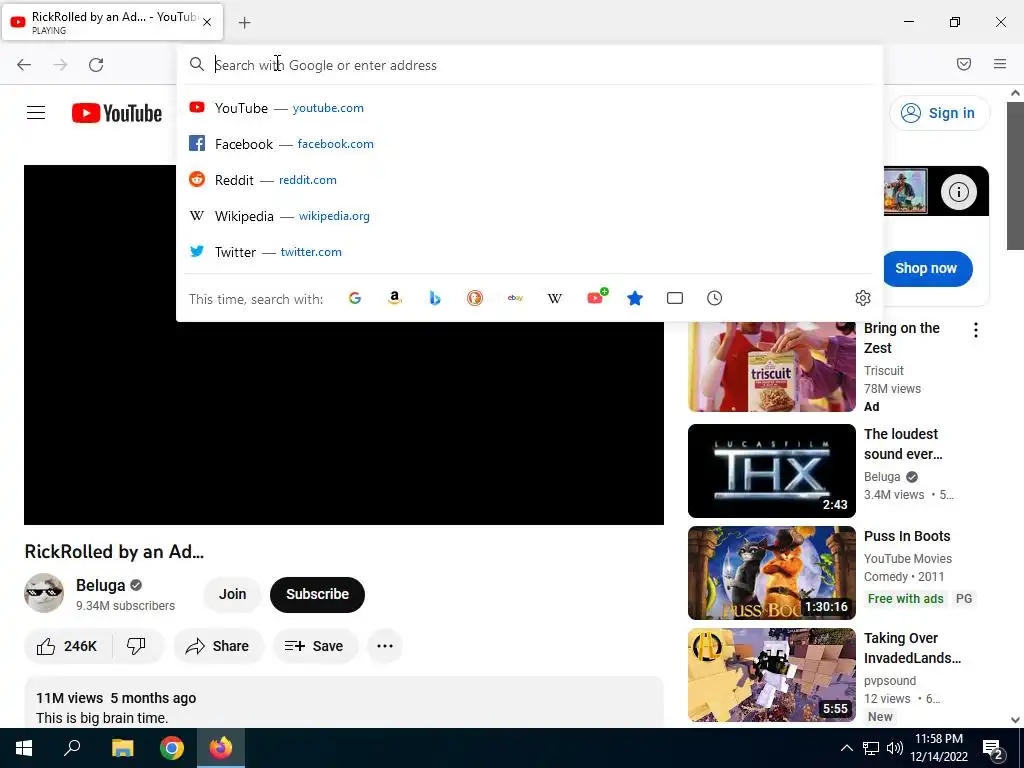Join Beluga channel membership

pyautogui.click(x=232, y=594)
